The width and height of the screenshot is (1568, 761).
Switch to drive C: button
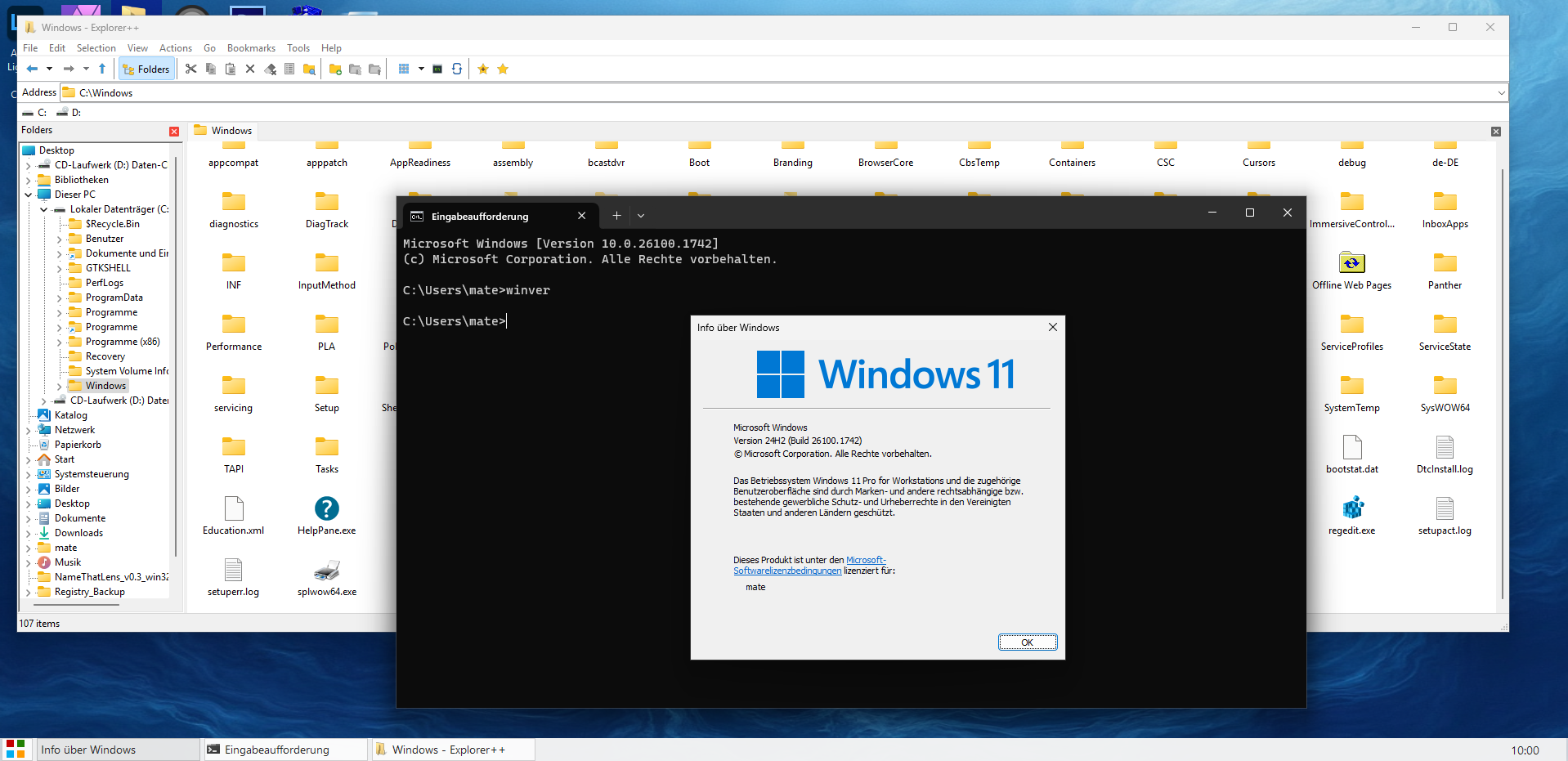(x=35, y=113)
